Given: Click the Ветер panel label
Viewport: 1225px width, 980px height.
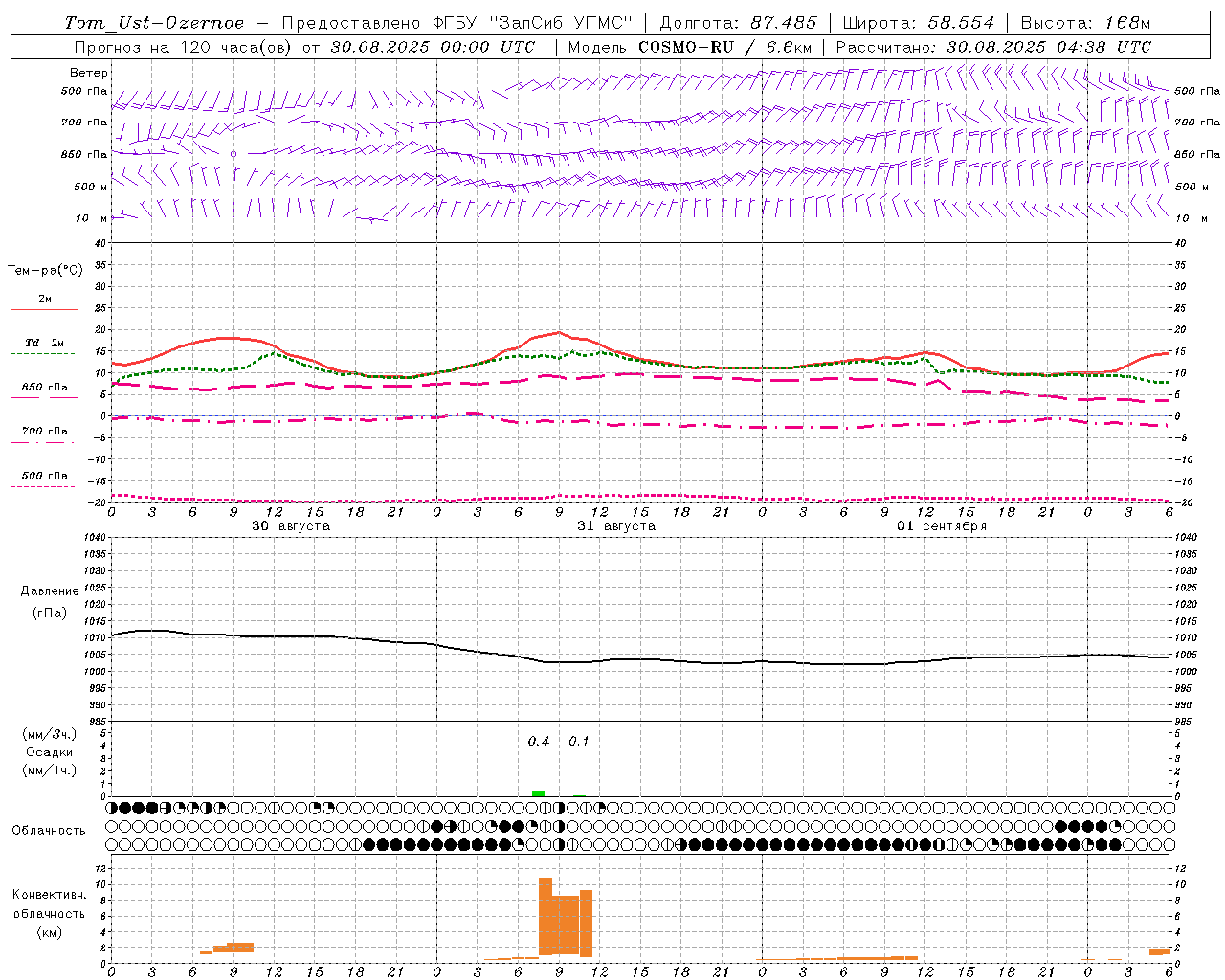Looking at the screenshot, I should [x=89, y=73].
